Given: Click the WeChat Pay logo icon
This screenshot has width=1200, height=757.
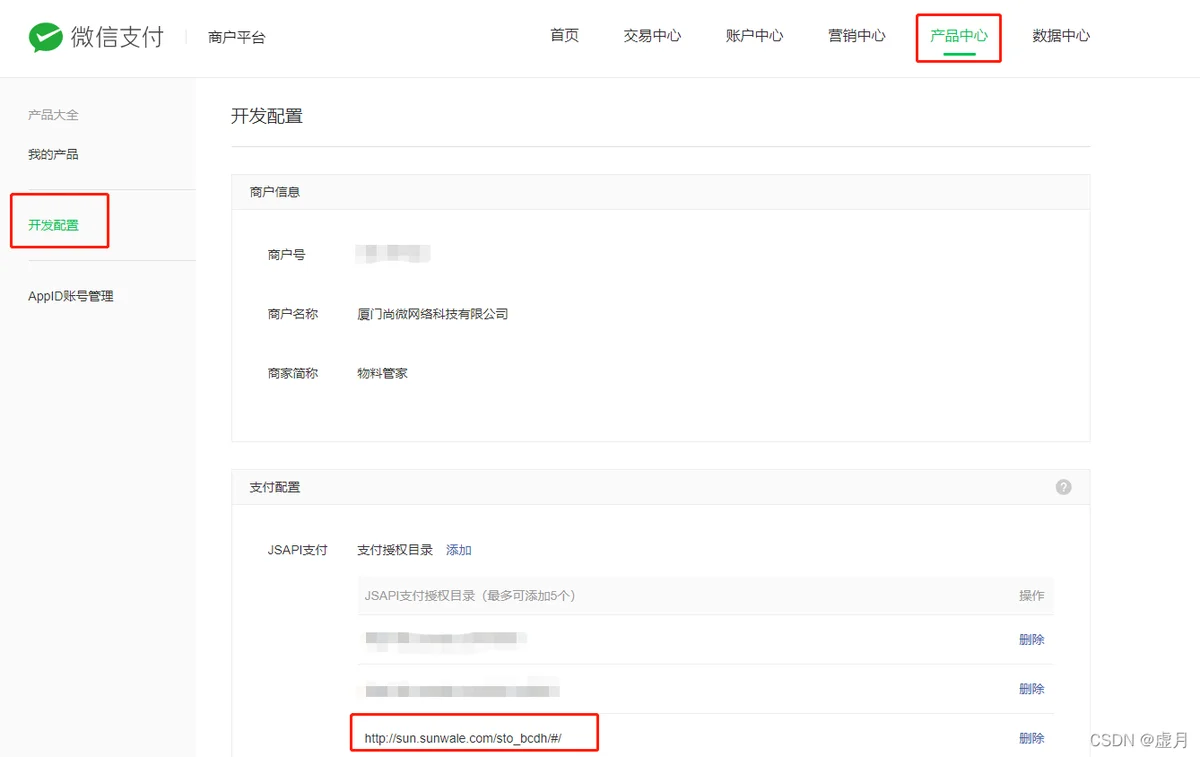Looking at the screenshot, I should [46, 37].
